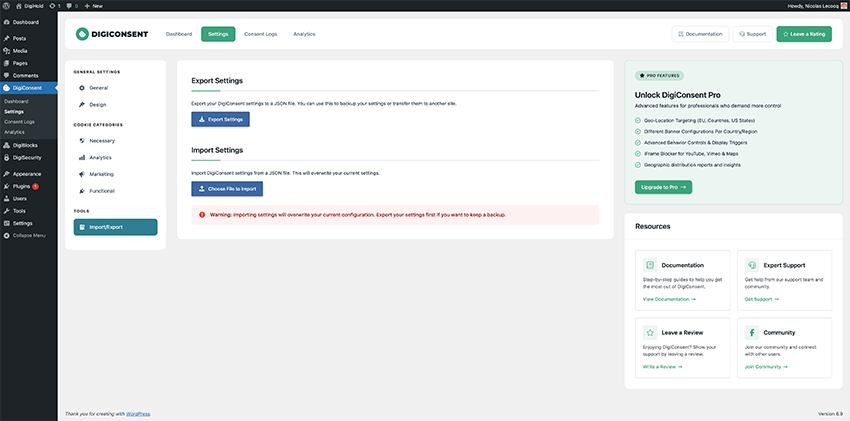Open the View Documentation link
Image resolution: width=850 pixels, height=421 pixels.
[669, 299]
